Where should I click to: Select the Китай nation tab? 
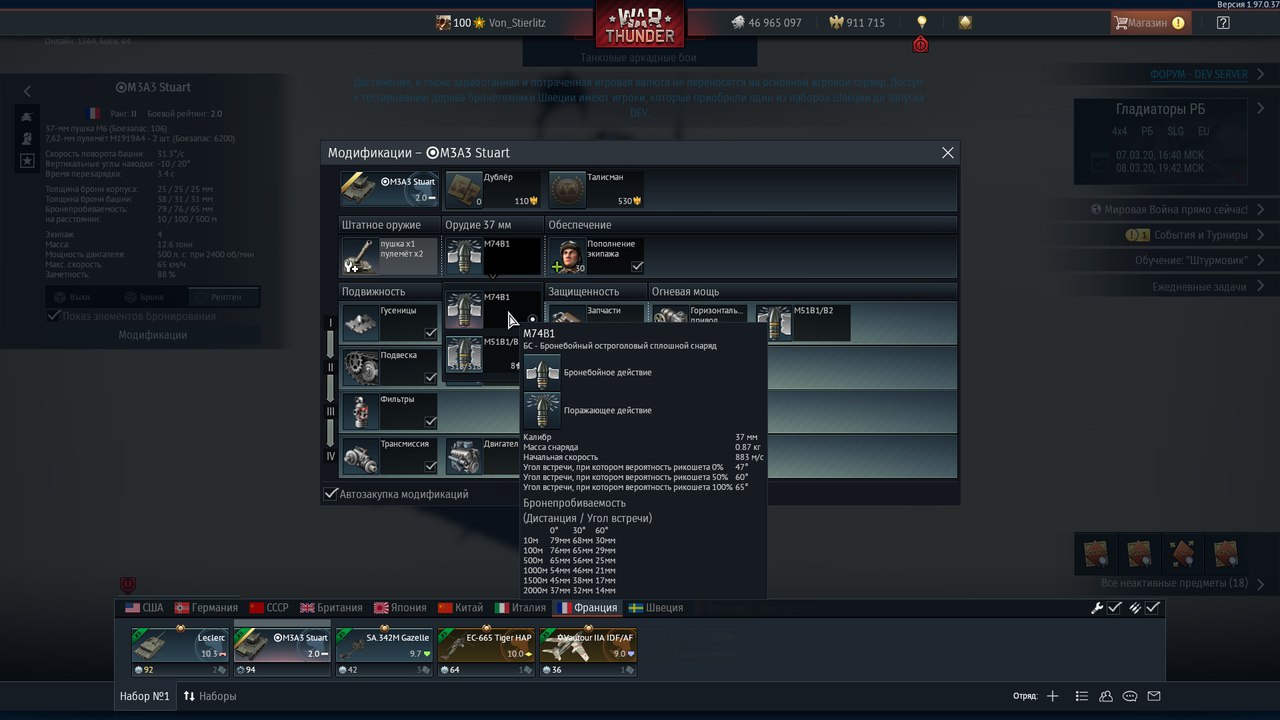click(x=461, y=608)
